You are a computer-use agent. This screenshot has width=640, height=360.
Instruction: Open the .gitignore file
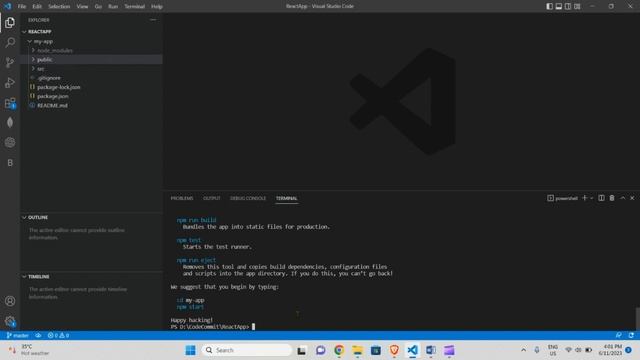click(x=92, y=78)
